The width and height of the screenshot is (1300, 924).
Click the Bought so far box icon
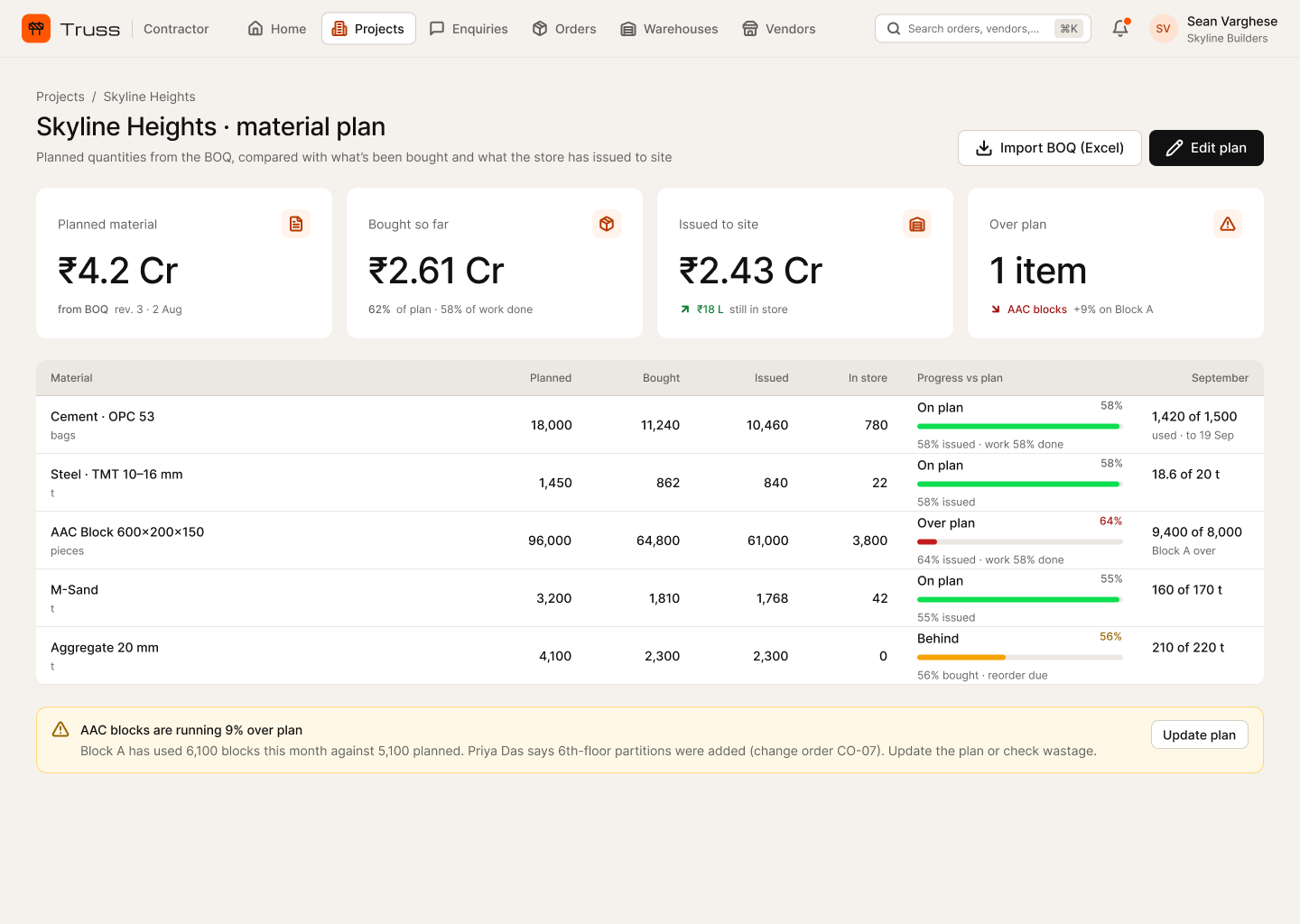coord(607,224)
